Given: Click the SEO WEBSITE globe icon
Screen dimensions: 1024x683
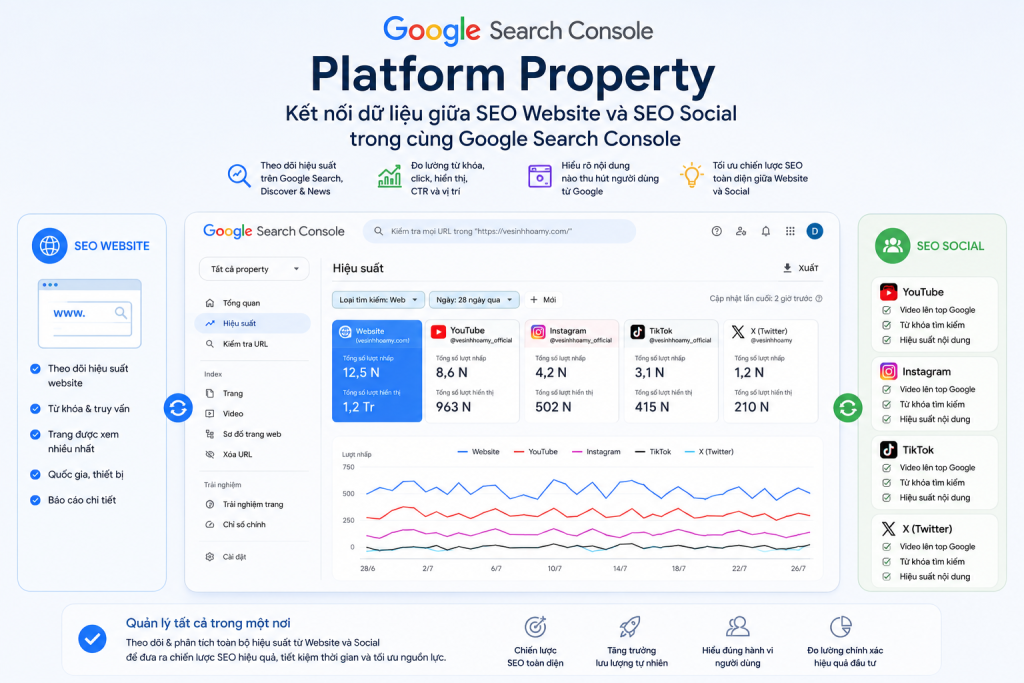Looking at the screenshot, I should pyautogui.click(x=50, y=246).
